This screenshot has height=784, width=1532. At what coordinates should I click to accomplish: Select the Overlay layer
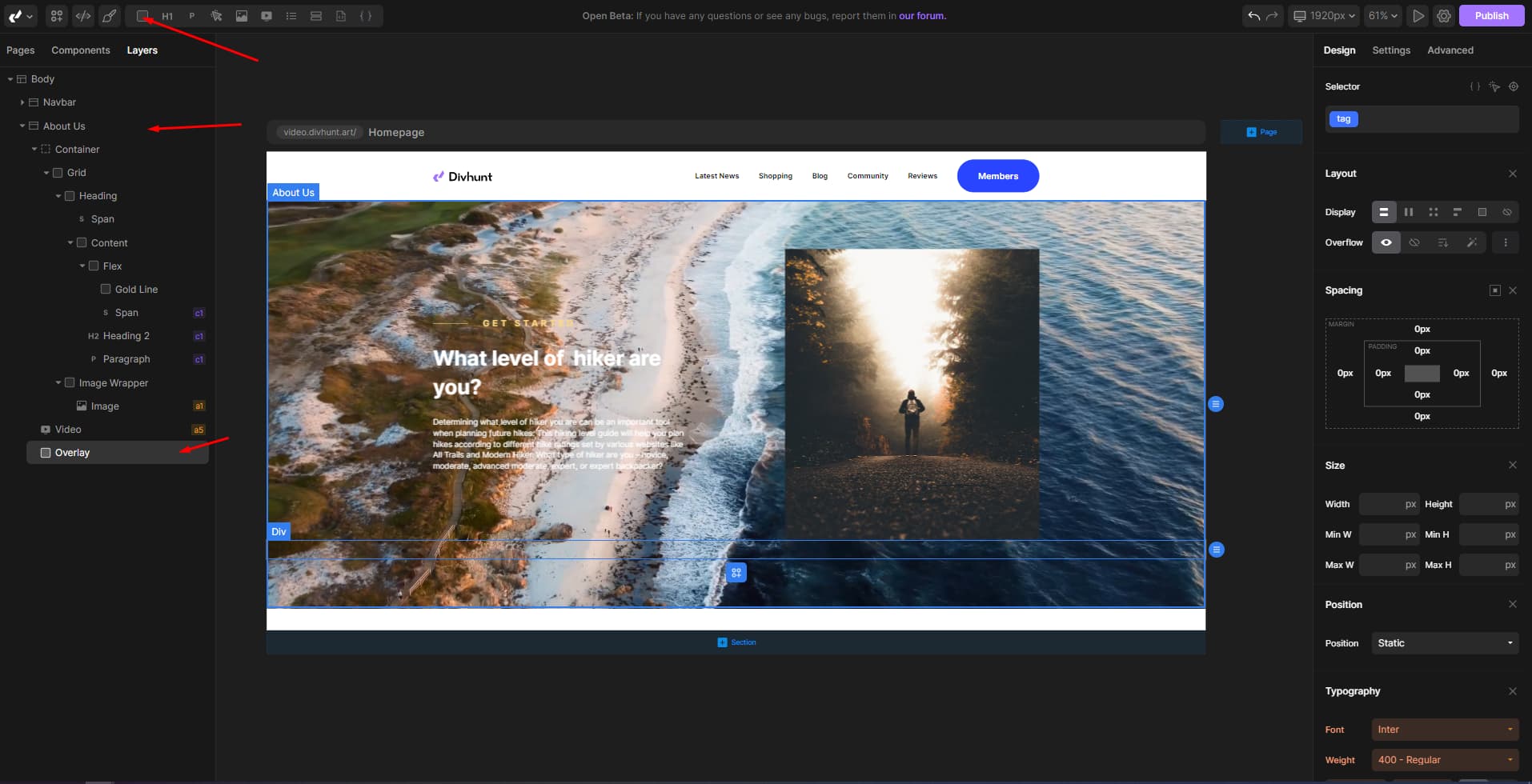tap(118, 453)
